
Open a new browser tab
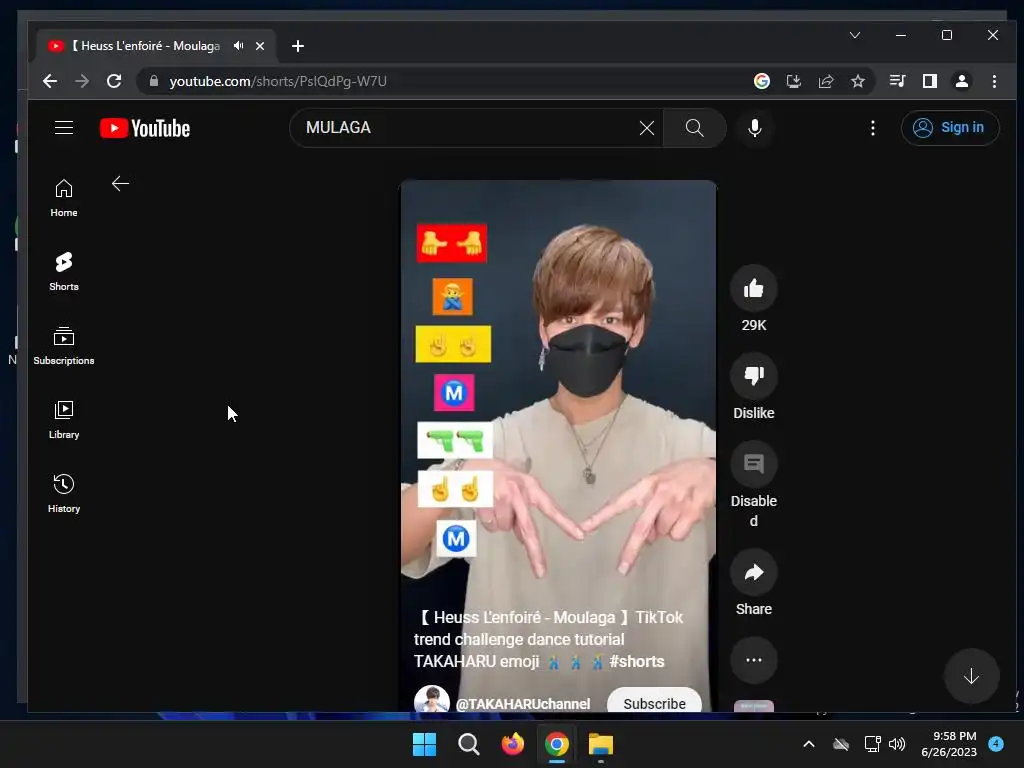point(298,46)
